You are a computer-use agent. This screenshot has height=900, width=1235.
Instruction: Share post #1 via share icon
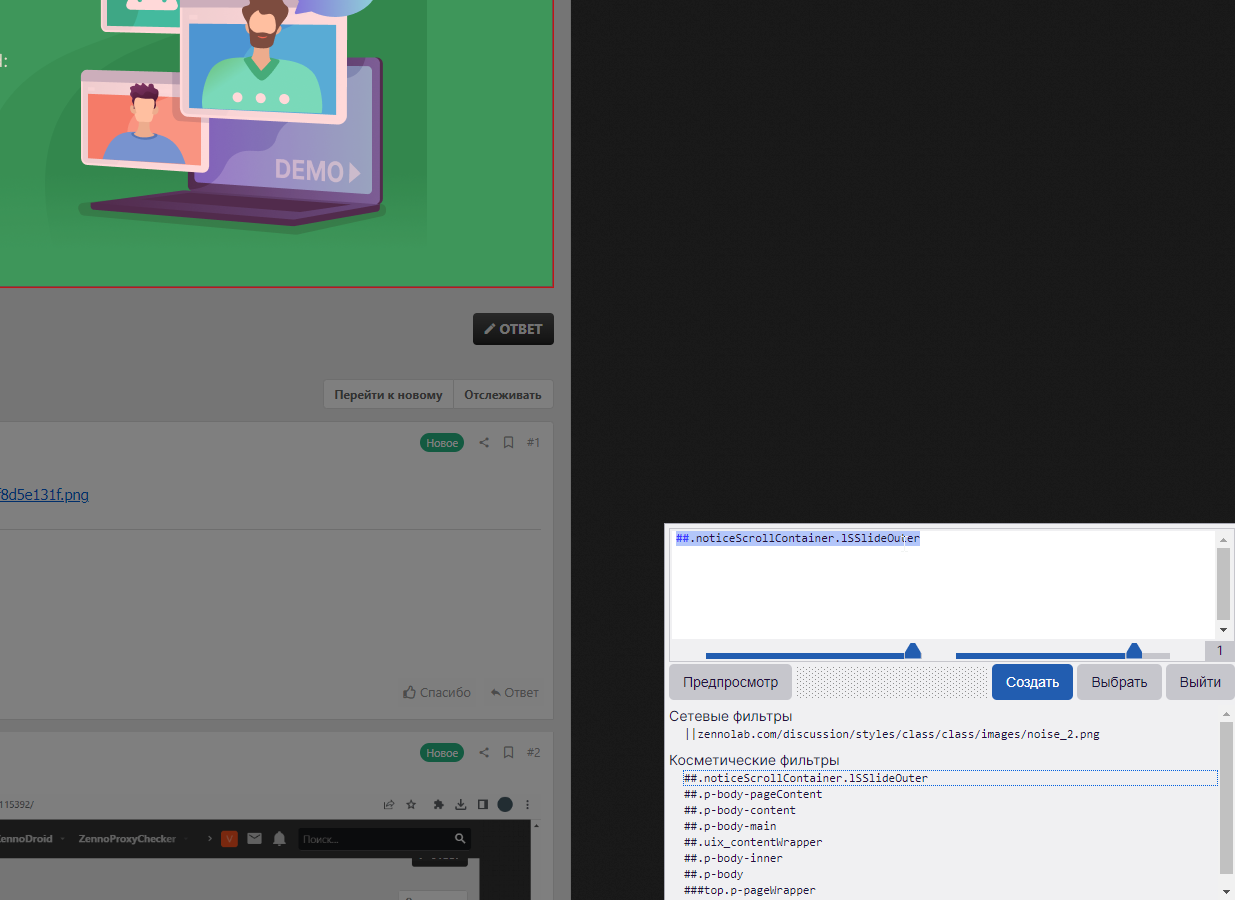pyautogui.click(x=484, y=442)
